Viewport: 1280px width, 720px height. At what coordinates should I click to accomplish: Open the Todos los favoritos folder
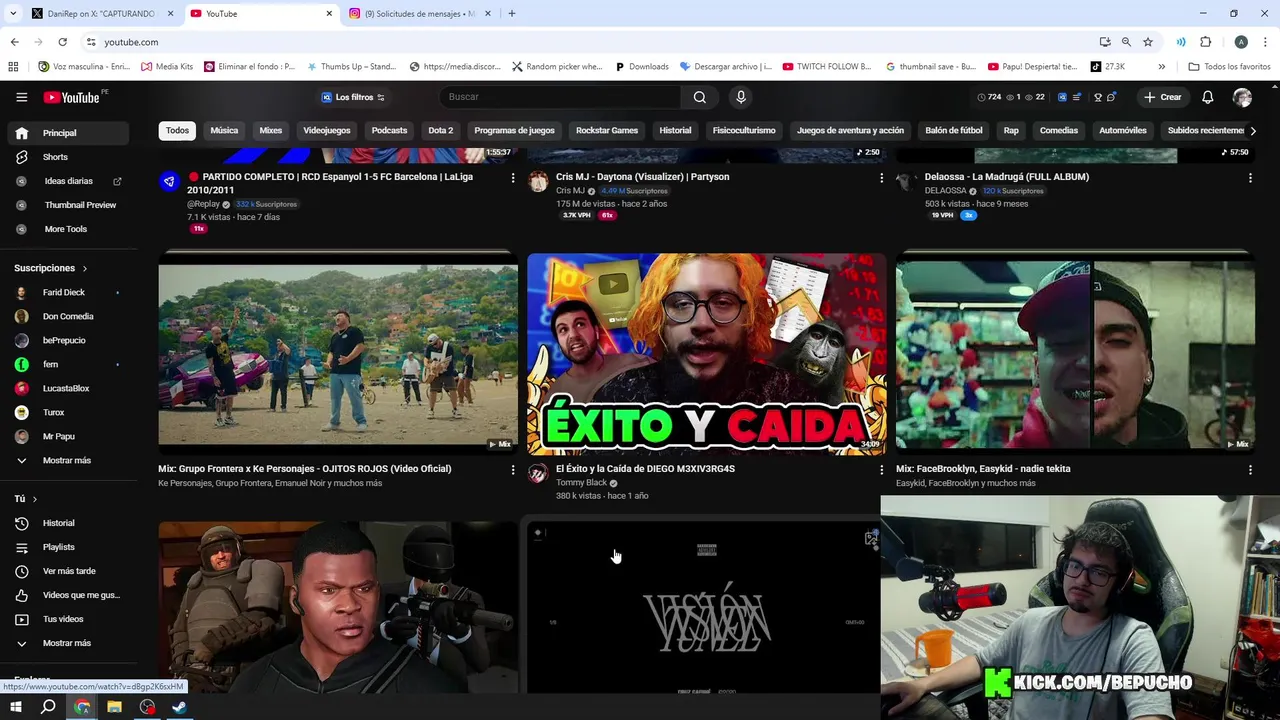(x=1229, y=67)
